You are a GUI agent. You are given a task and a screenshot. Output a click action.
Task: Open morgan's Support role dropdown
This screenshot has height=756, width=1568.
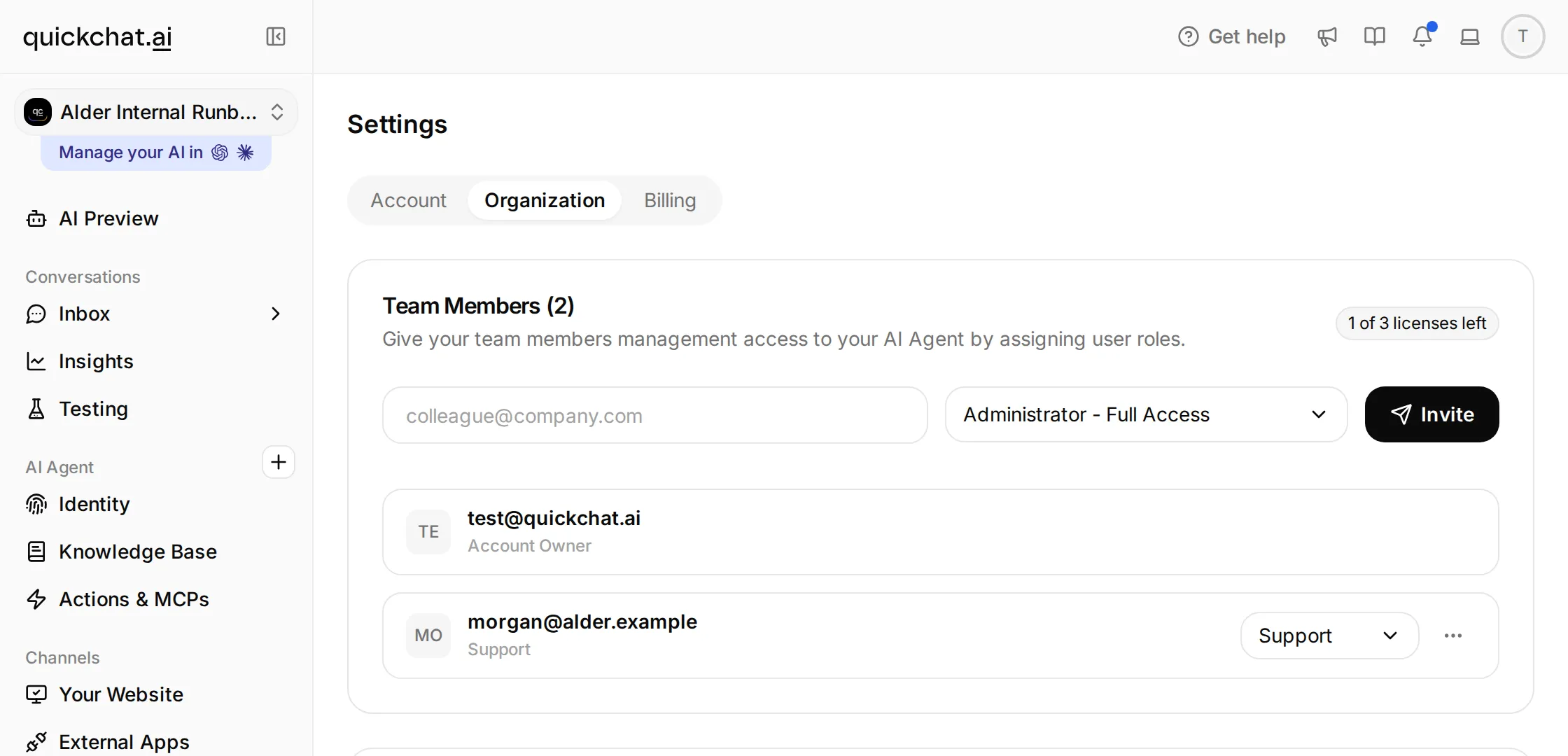[x=1329, y=636]
